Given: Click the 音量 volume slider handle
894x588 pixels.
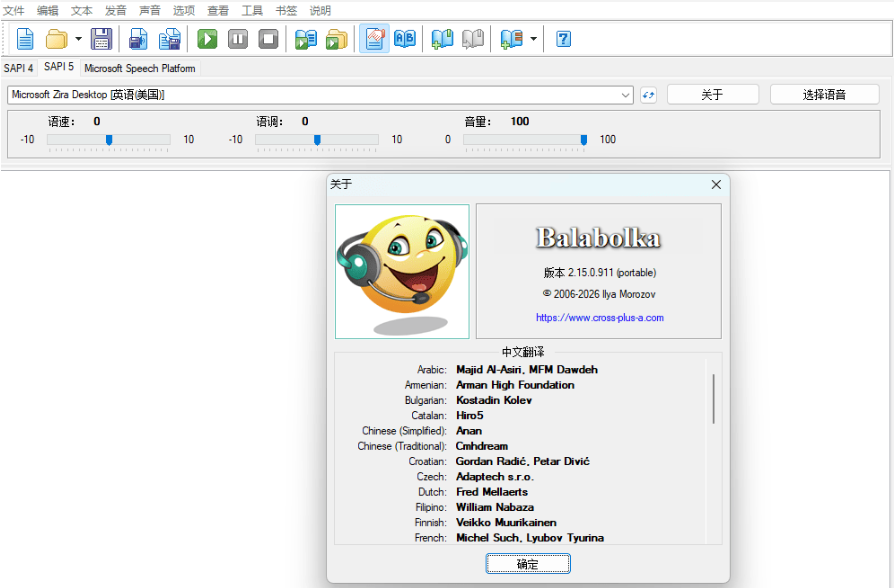Looking at the screenshot, I should [584, 140].
